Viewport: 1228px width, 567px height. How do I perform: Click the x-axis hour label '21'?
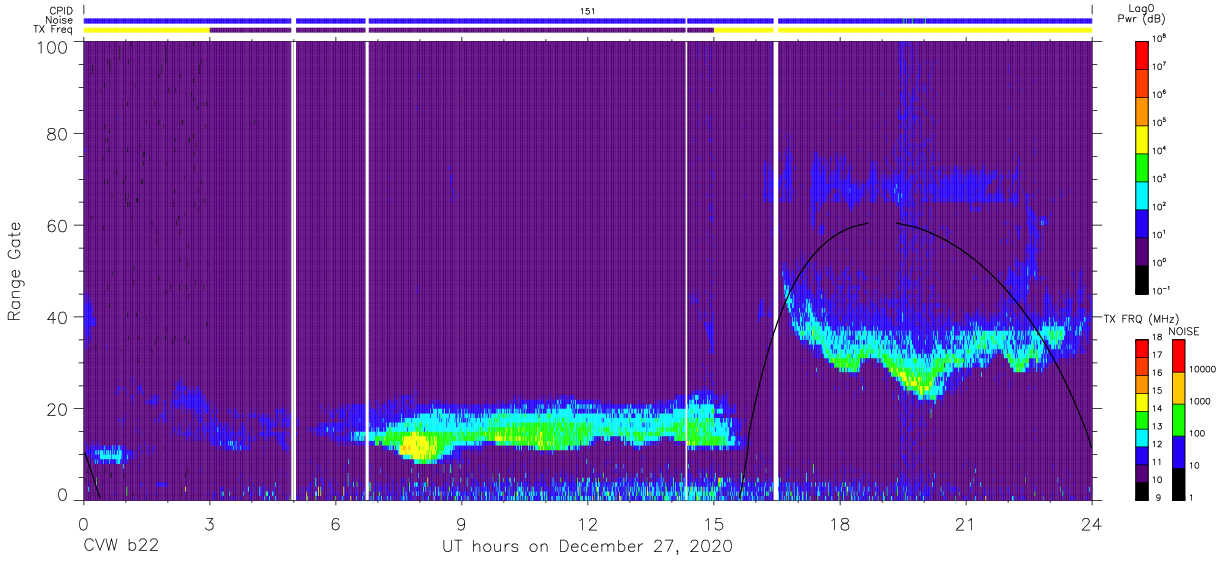(x=966, y=523)
